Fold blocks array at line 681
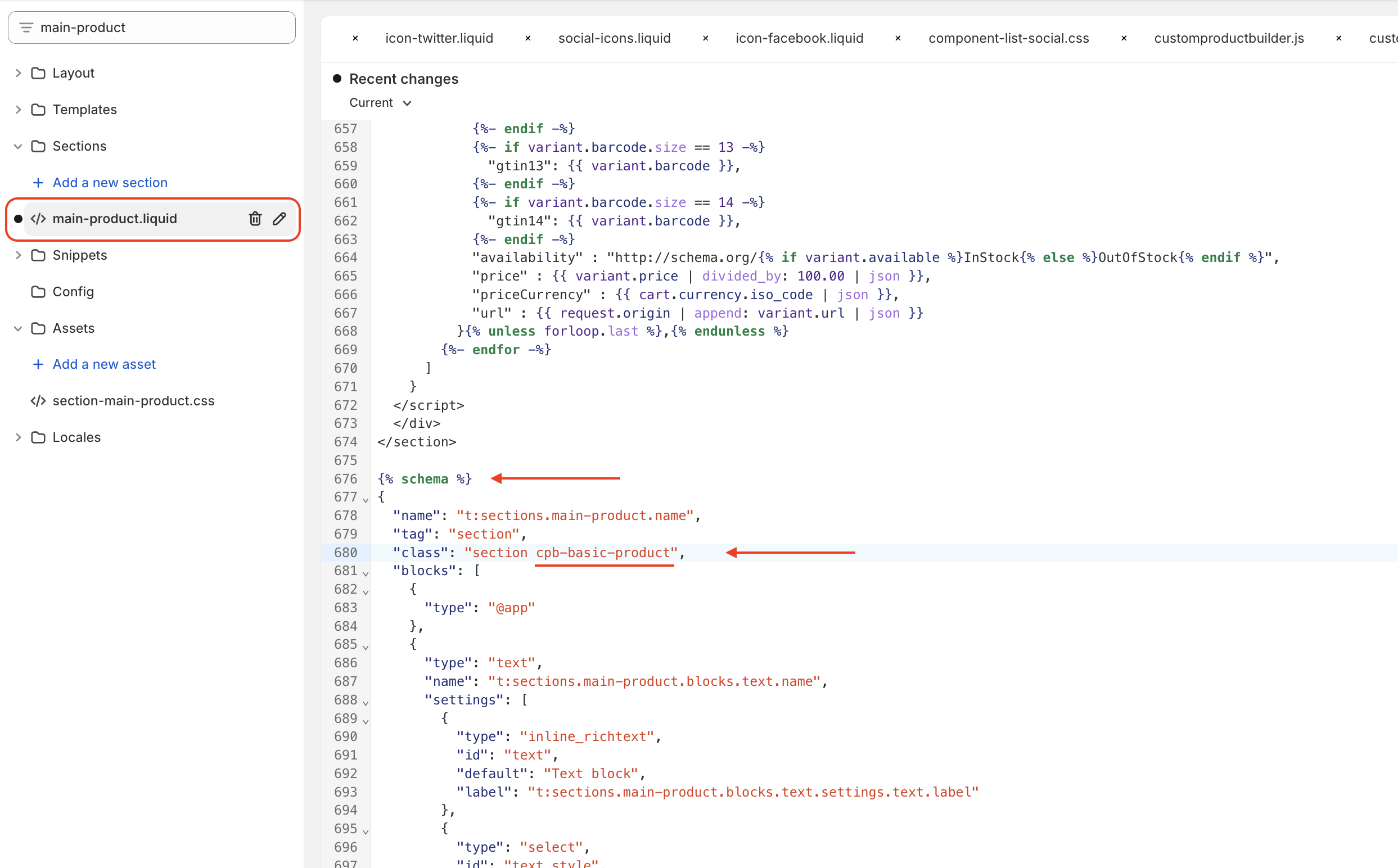Image resolution: width=1398 pixels, height=868 pixels. (366, 573)
